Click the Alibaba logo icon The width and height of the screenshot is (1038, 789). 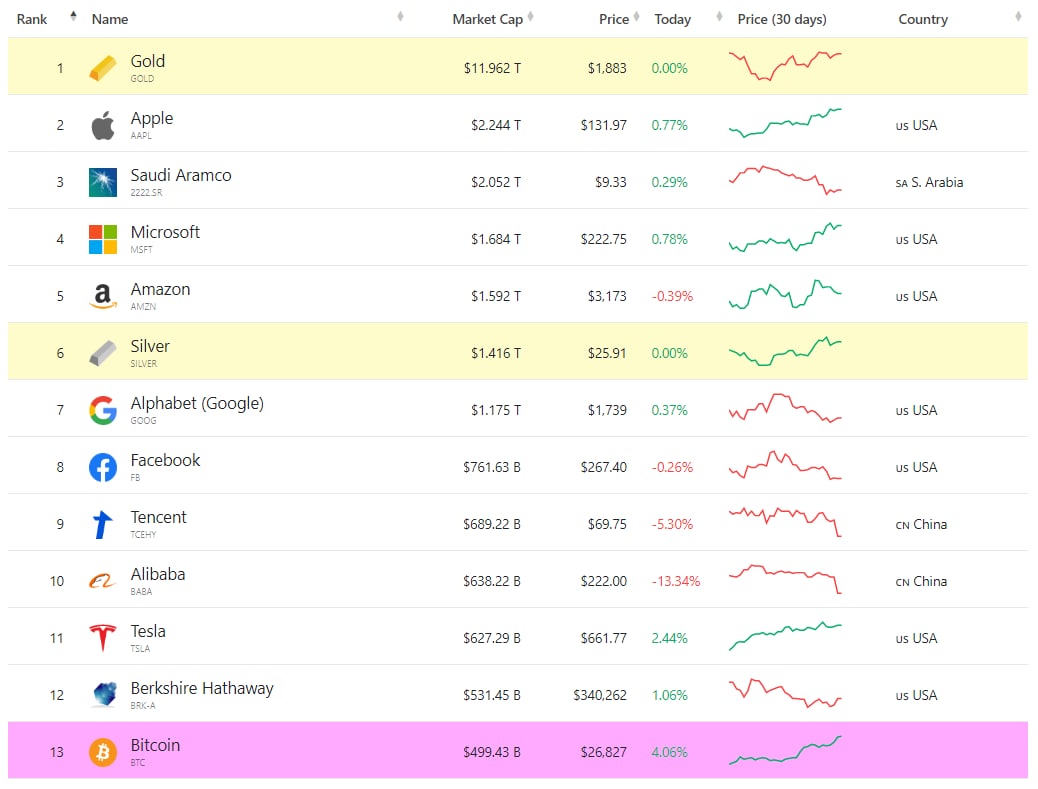tap(103, 581)
